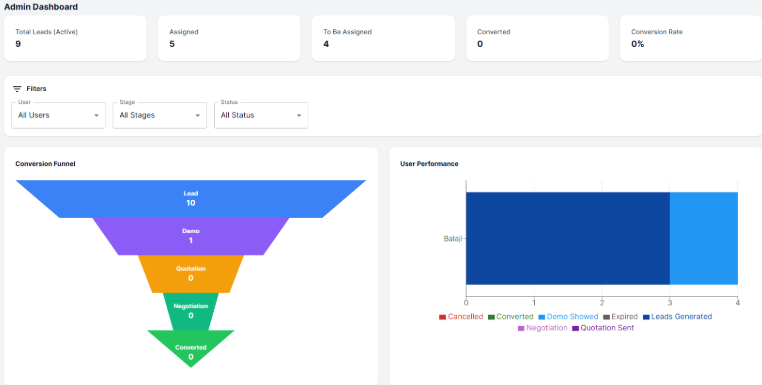The image size is (762, 385).
Task: Toggle Quotation Sent series in legend
Action: coord(603,328)
